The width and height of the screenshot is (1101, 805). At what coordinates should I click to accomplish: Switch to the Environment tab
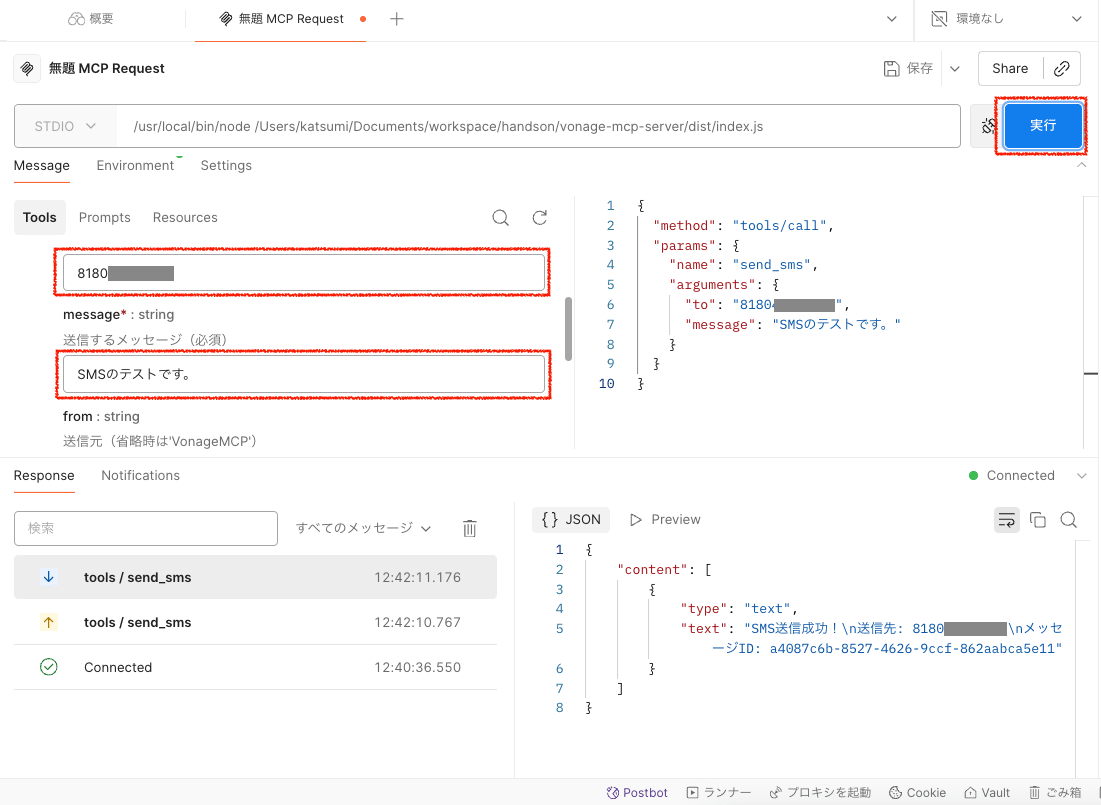click(135, 166)
